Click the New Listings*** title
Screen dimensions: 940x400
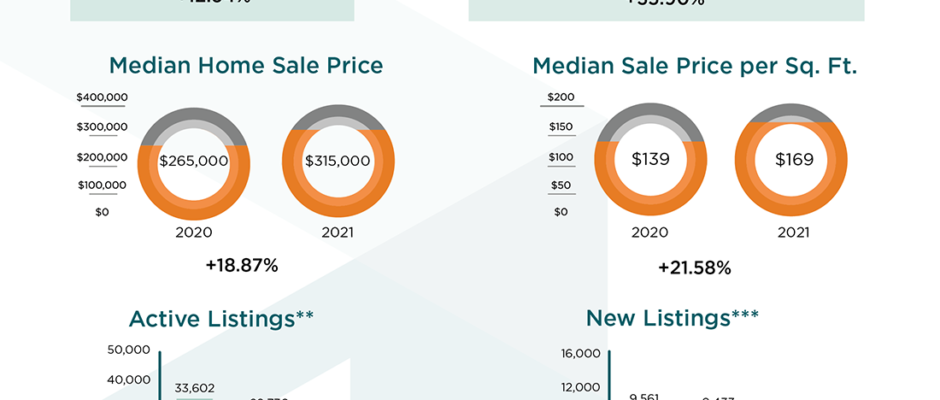[x=672, y=318]
